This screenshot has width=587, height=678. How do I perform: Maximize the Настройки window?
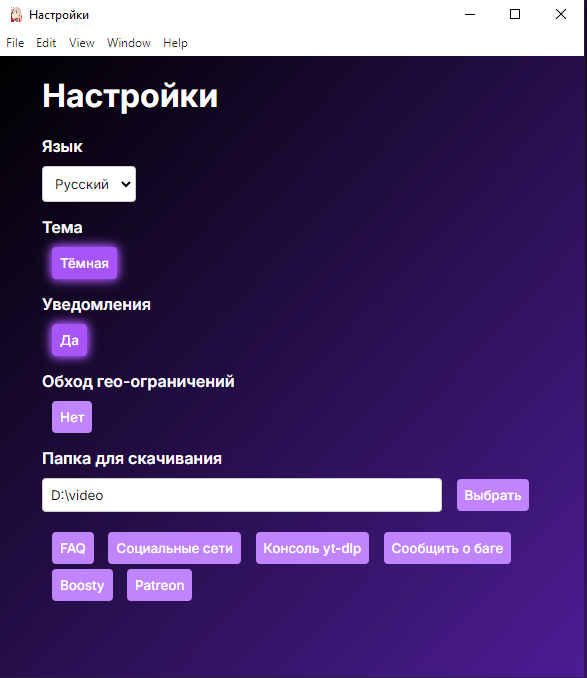pyautogui.click(x=515, y=14)
